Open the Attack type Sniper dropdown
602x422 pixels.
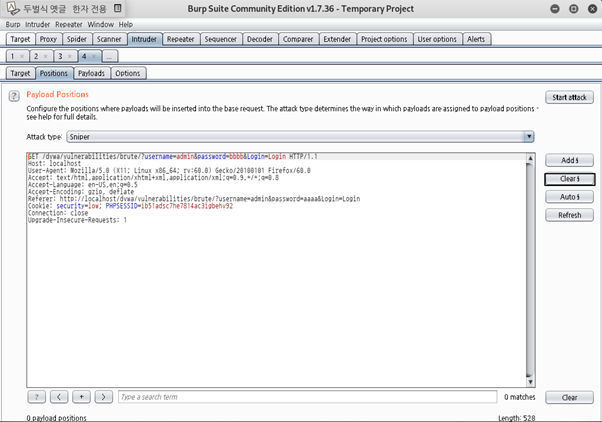coord(300,137)
